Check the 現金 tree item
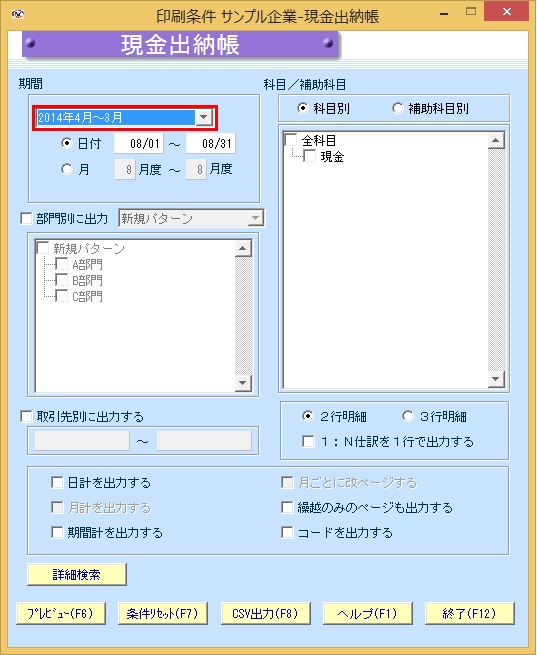The height and width of the screenshot is (655, 537). point(309,156)
